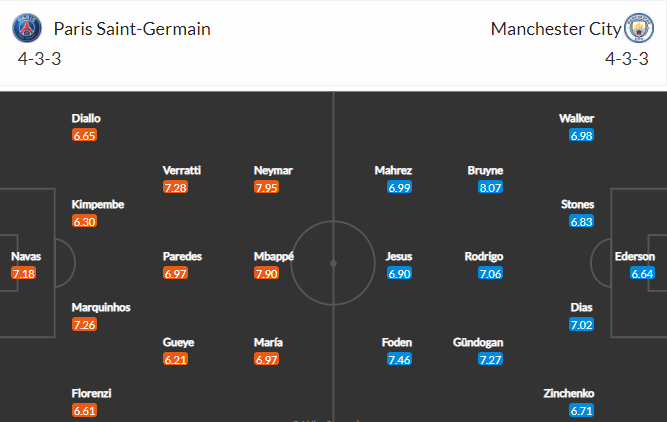The image size is (667, 422).
Task: Click player name Rodrigo
Action: click(x=484, y=257)
